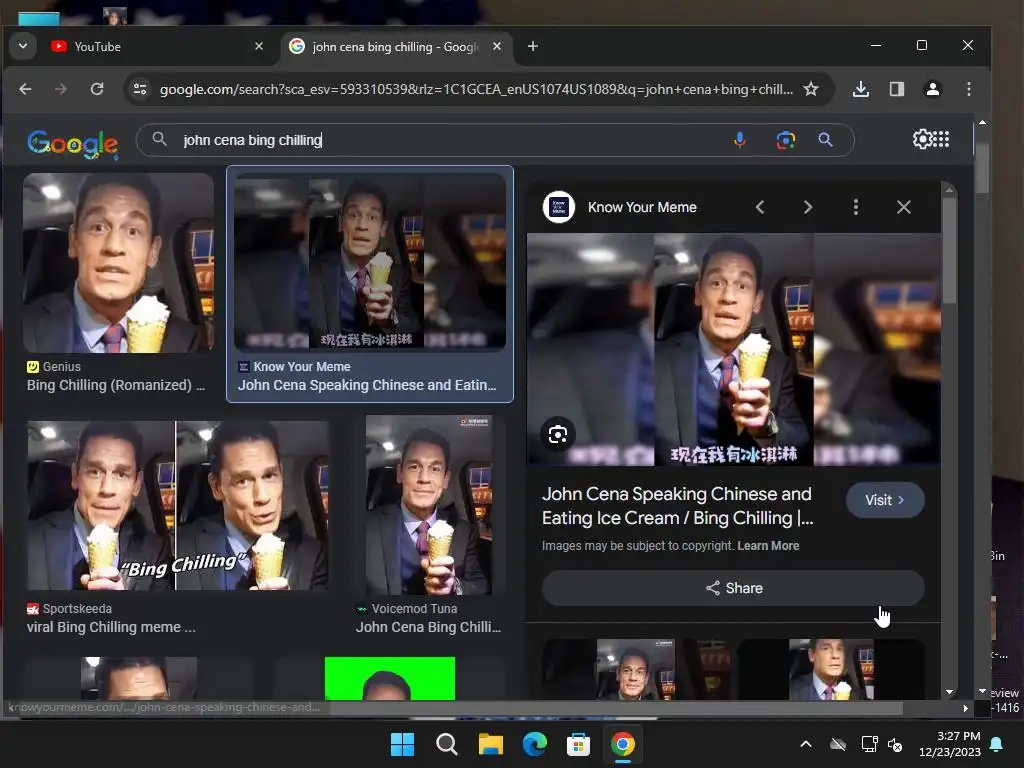Open Microsoft Store from taskbar
1024x768 pixels.
point(579,744)
